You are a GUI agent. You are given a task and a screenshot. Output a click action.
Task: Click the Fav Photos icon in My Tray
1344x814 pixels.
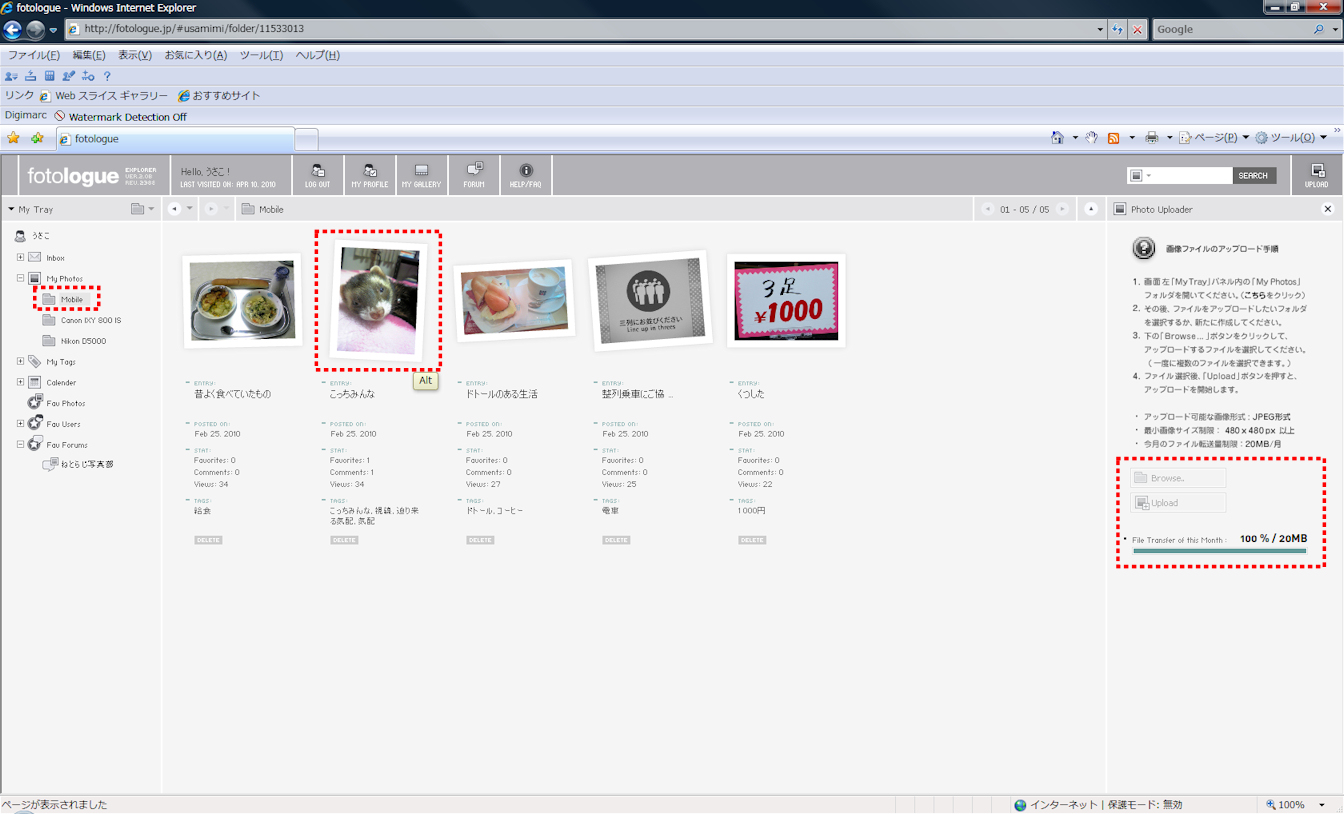(x=34, y=403)
